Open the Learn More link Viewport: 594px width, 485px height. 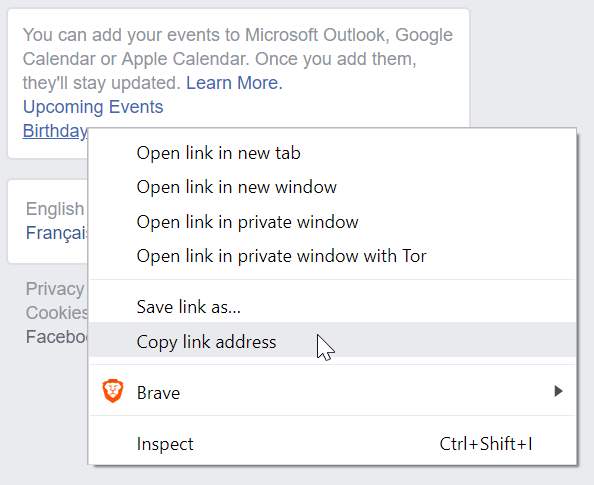234,83
